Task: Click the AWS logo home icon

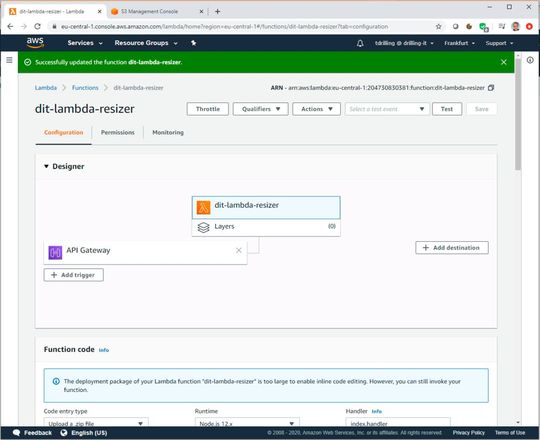Action: point(35,43)
